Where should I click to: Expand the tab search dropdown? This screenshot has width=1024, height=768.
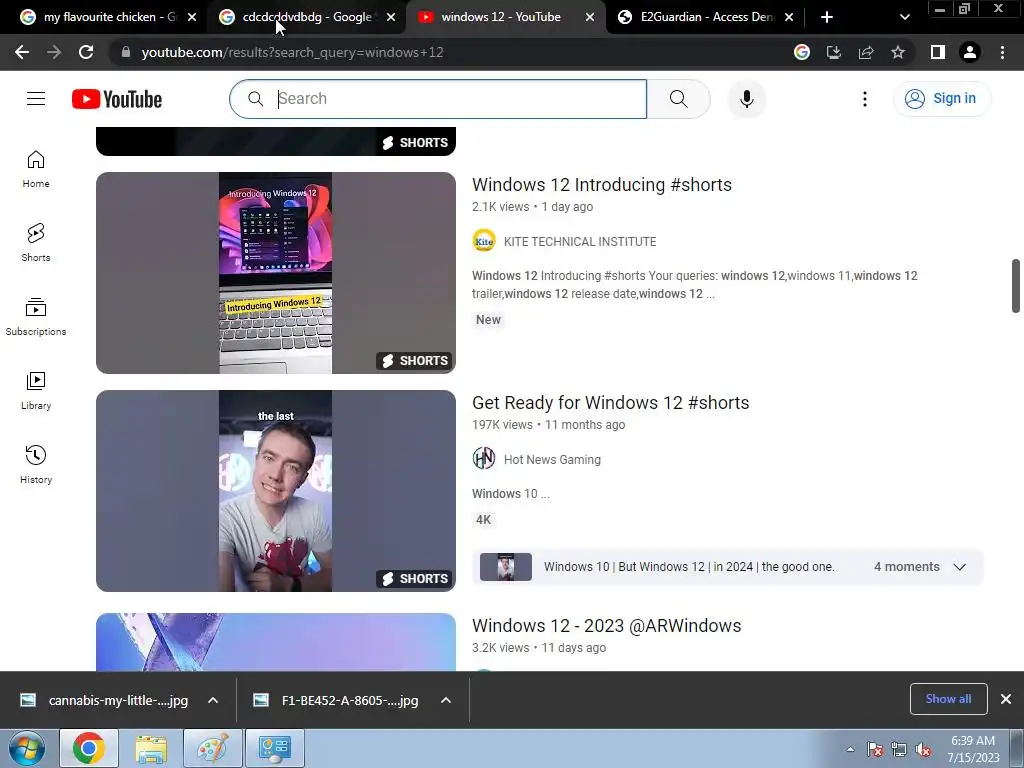click(x=904, y=17)
